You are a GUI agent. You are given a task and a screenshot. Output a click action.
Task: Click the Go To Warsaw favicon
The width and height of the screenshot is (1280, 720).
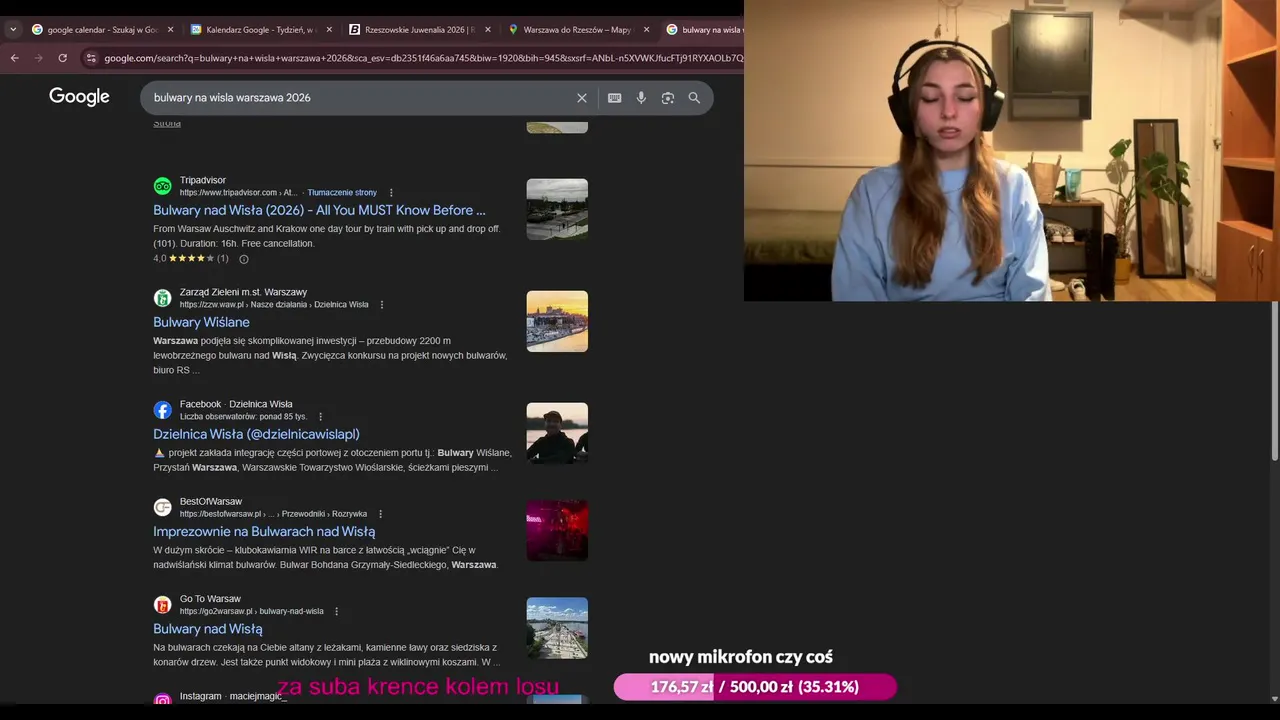162,605
